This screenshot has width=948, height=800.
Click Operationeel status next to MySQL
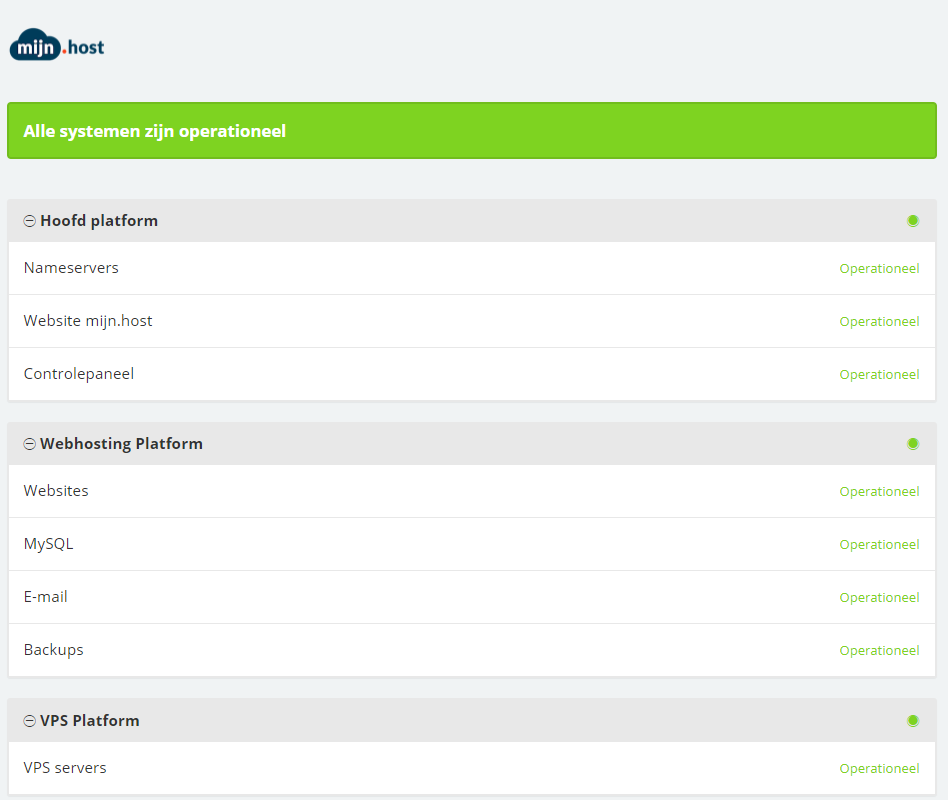tap(879, 545)
